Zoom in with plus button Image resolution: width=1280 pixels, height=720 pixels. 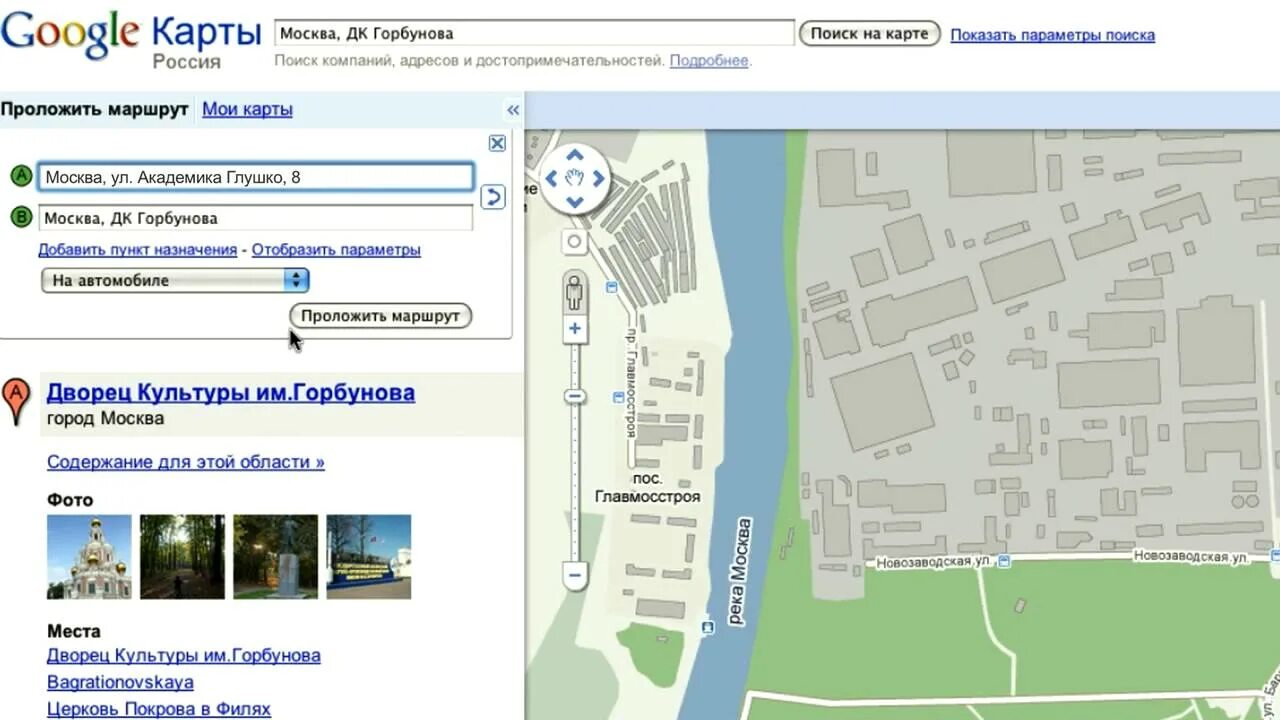pyautogui.click(x=575, y=329)
